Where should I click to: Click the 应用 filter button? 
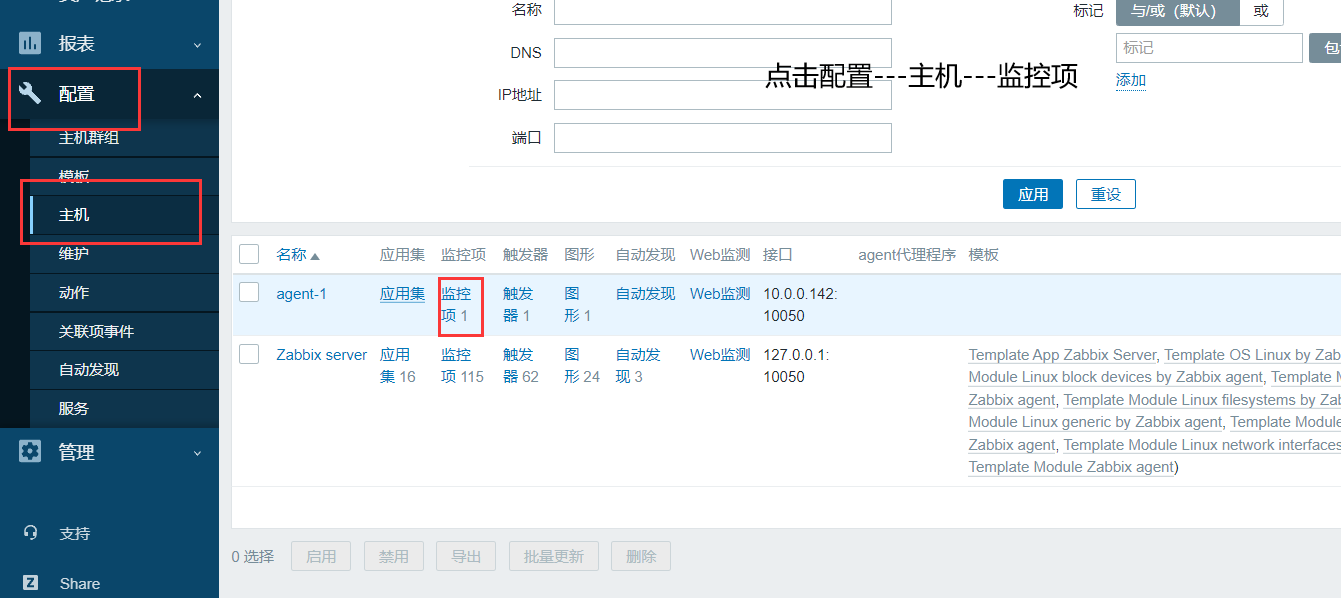point(1033,194)
